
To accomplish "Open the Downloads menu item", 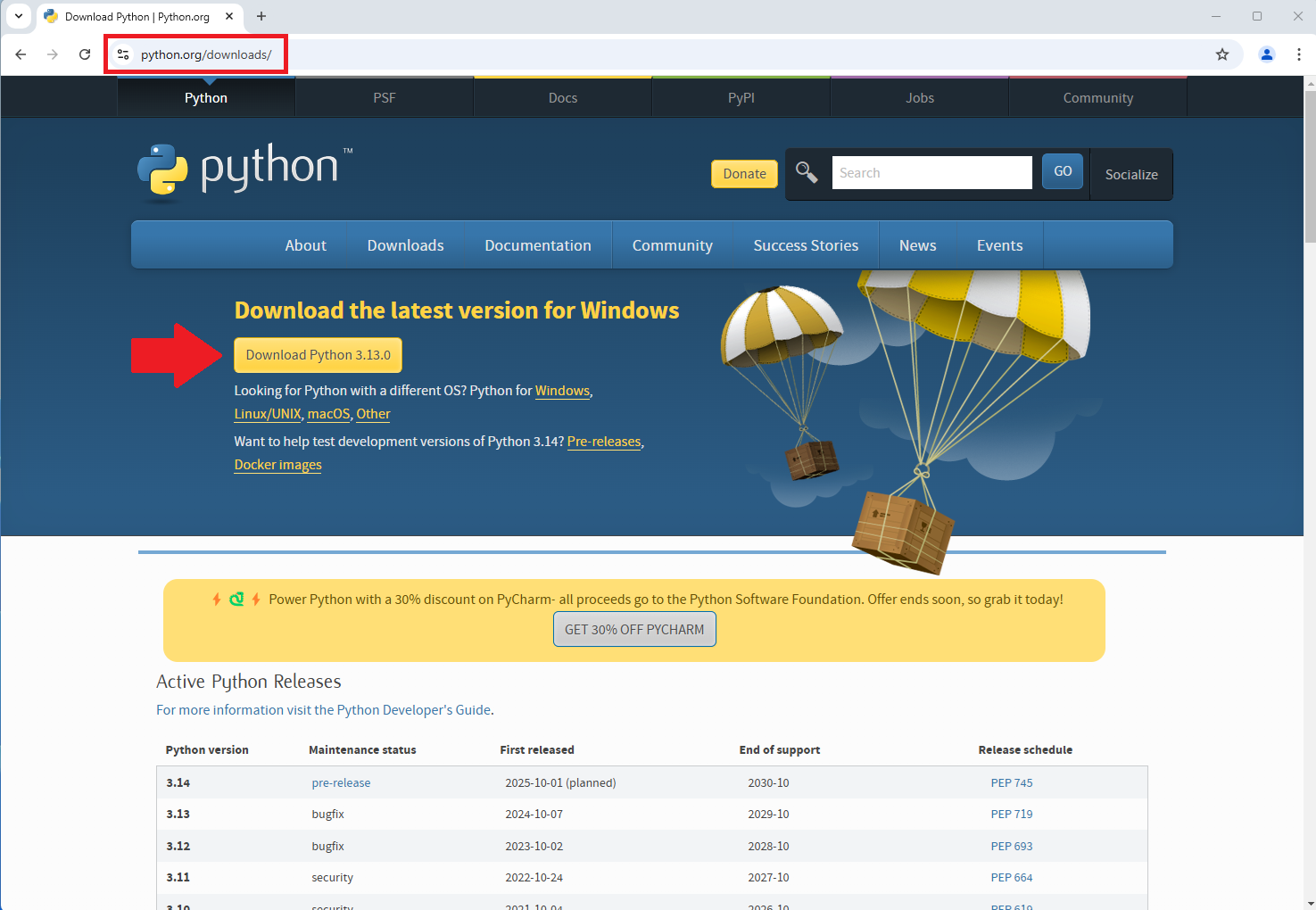I will (405, 245).
